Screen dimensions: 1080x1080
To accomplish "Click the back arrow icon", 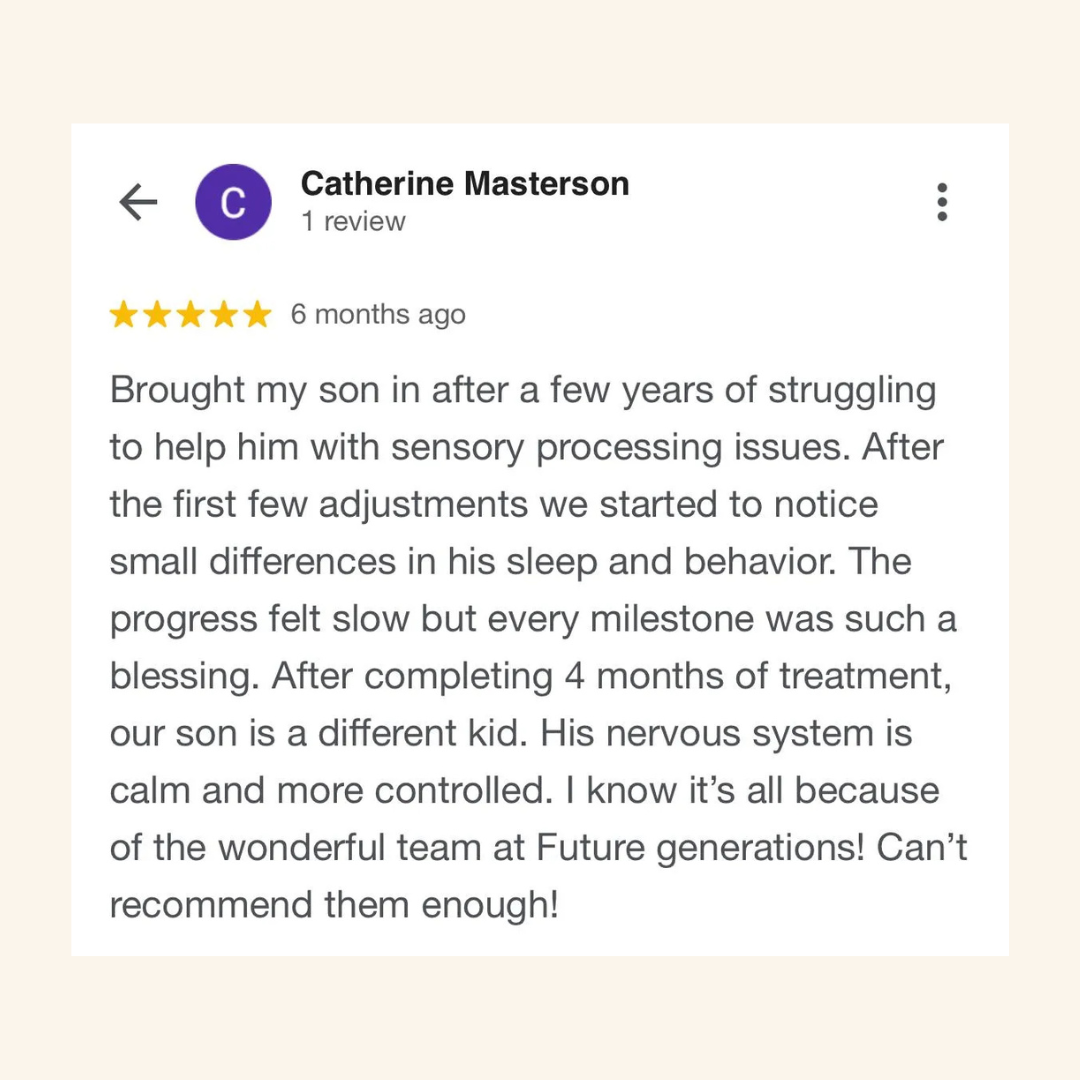I will (138, 203).
